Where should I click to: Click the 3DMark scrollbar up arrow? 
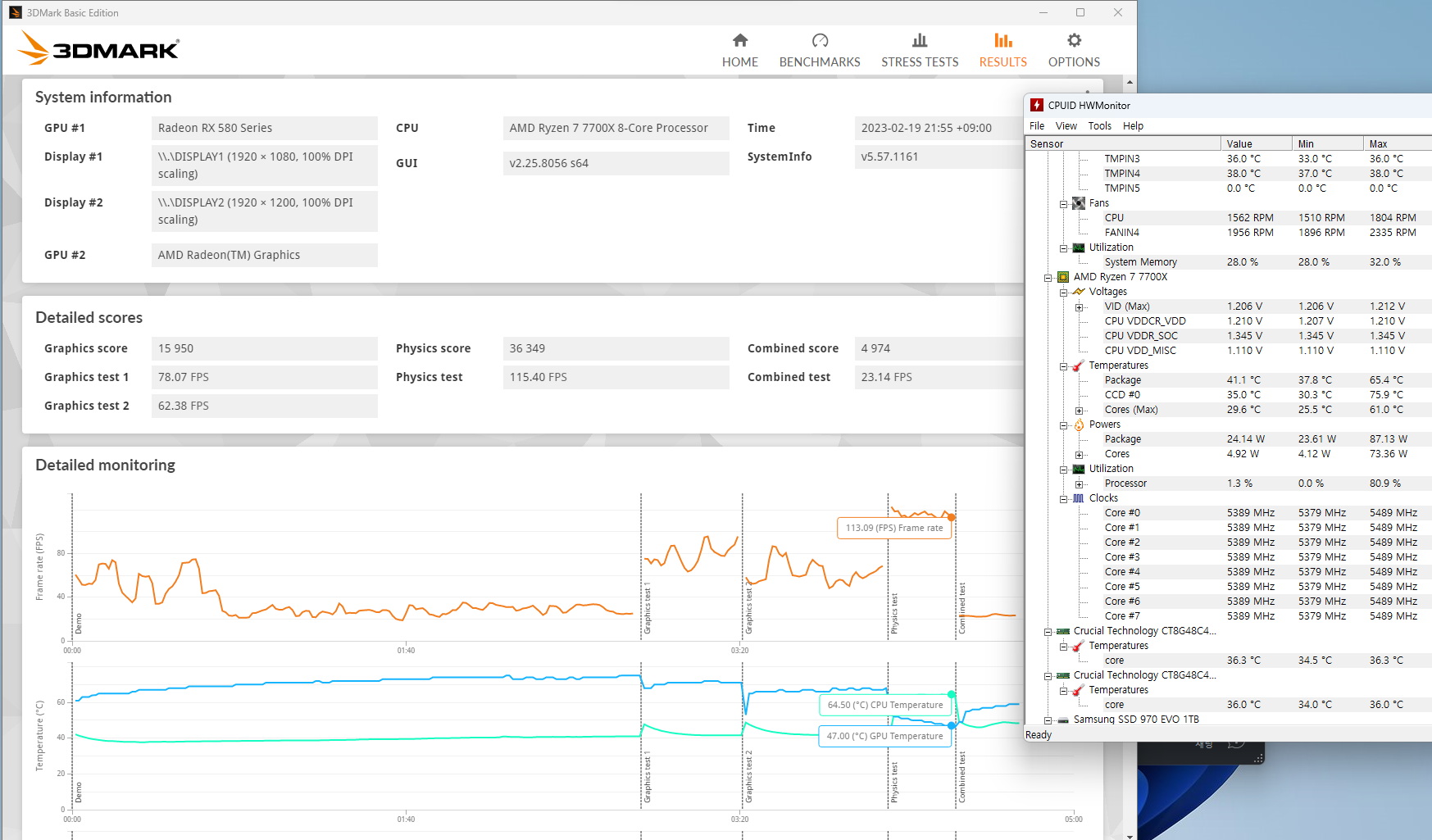pyautogui.click(x=1130, y=83)
